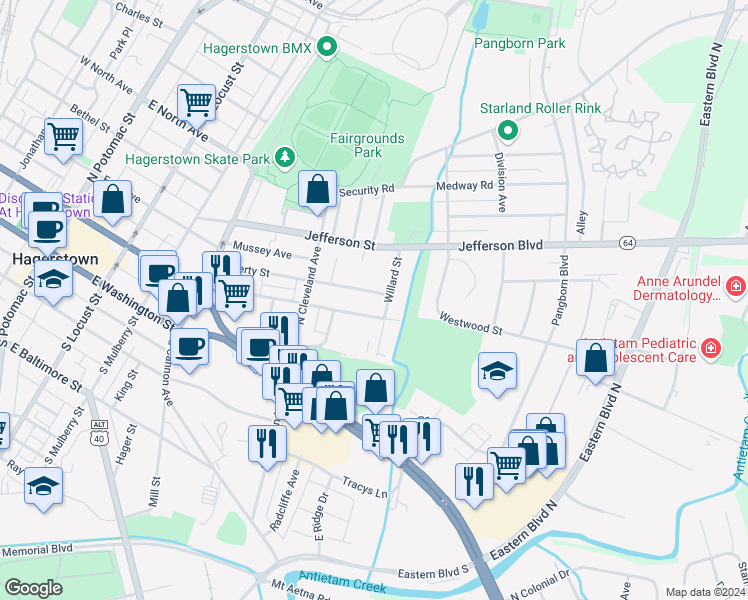
Task: Click the Jefferson St road label
Action: coord(340,240)
